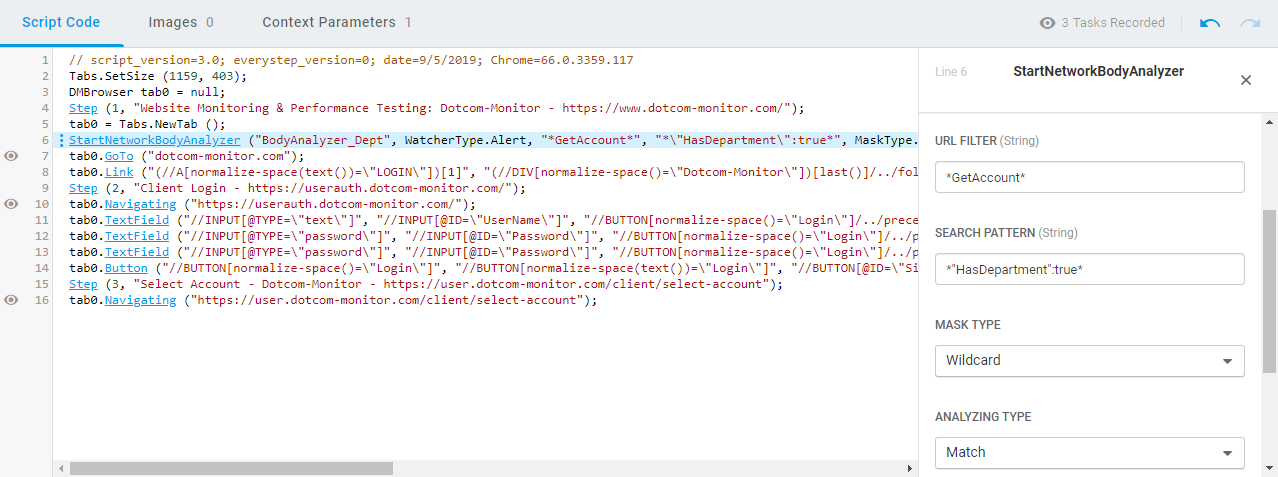Open the Context Parameters tab
Image resolution: width=1278 pixels, height=477 pixels.
(336, 22)
